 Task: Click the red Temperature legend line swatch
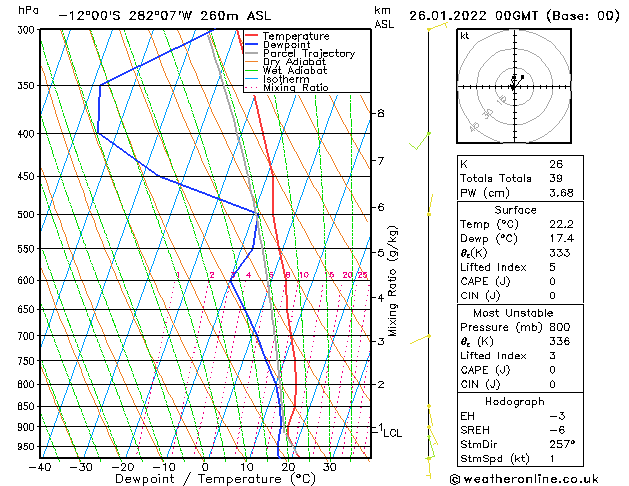252,36
